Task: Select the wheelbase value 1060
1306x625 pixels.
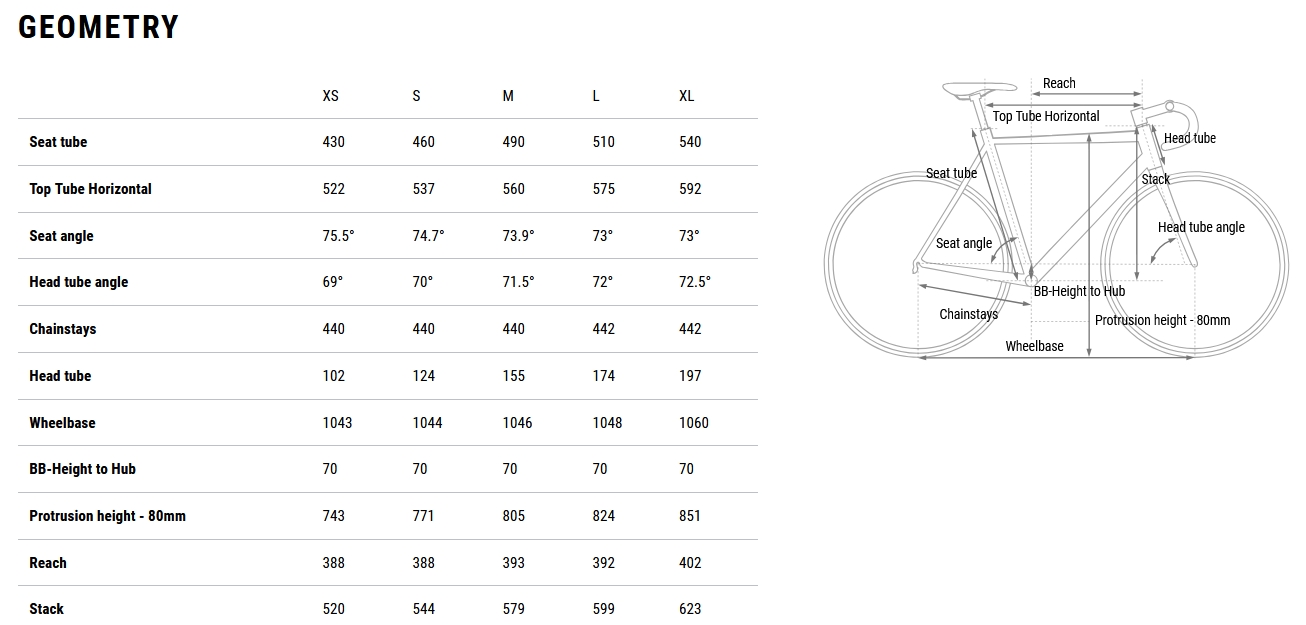Action: [x=693, y=423]
